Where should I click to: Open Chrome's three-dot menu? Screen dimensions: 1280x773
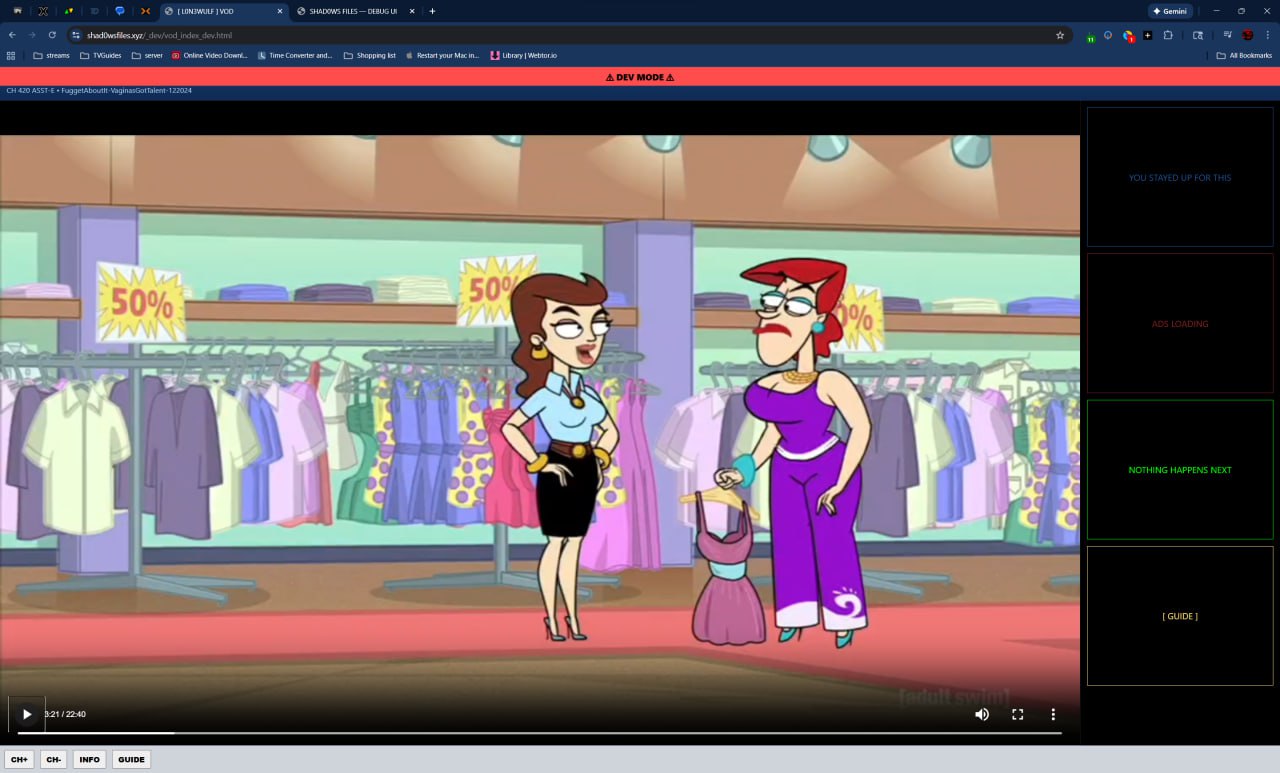1267,35
